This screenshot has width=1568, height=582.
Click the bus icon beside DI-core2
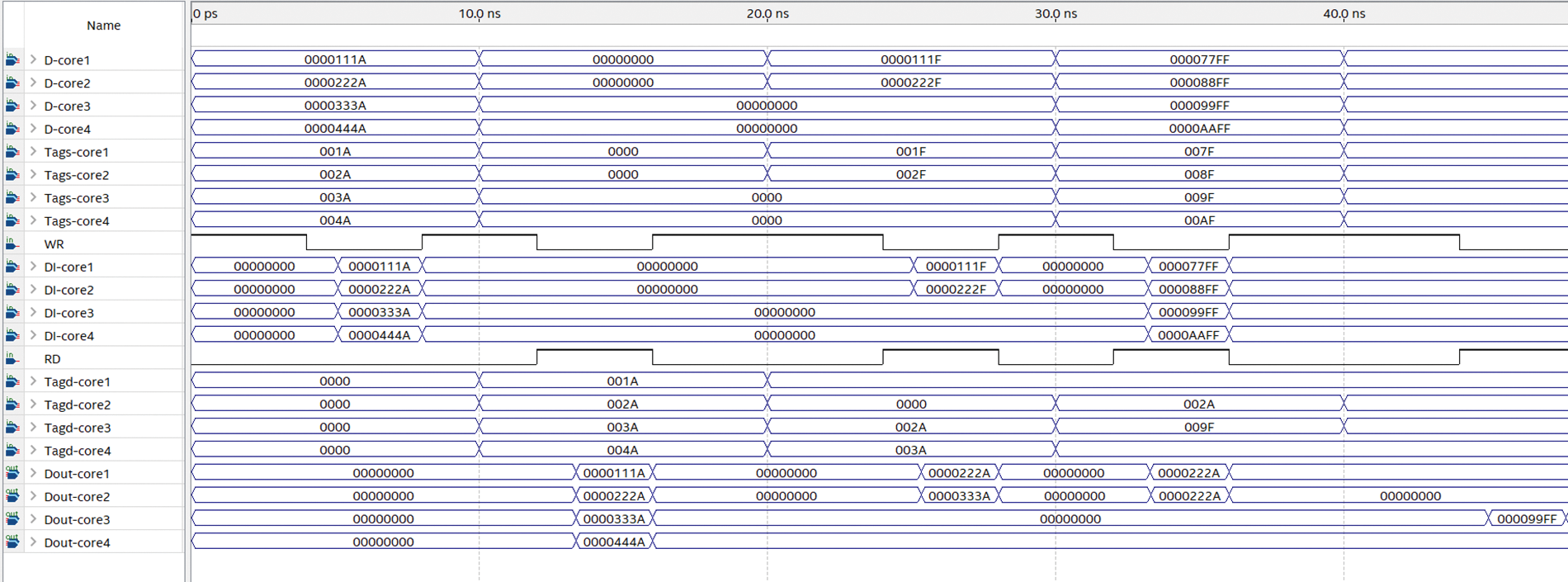tap(12, 290)
